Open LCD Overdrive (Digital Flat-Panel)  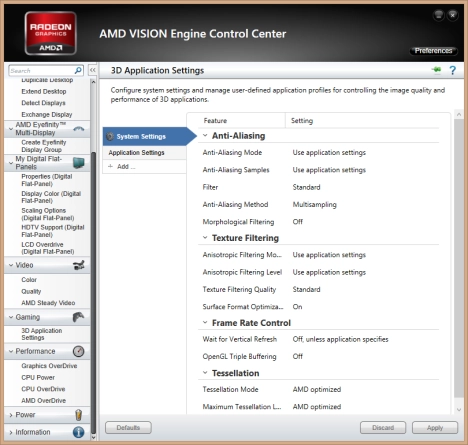48,248
